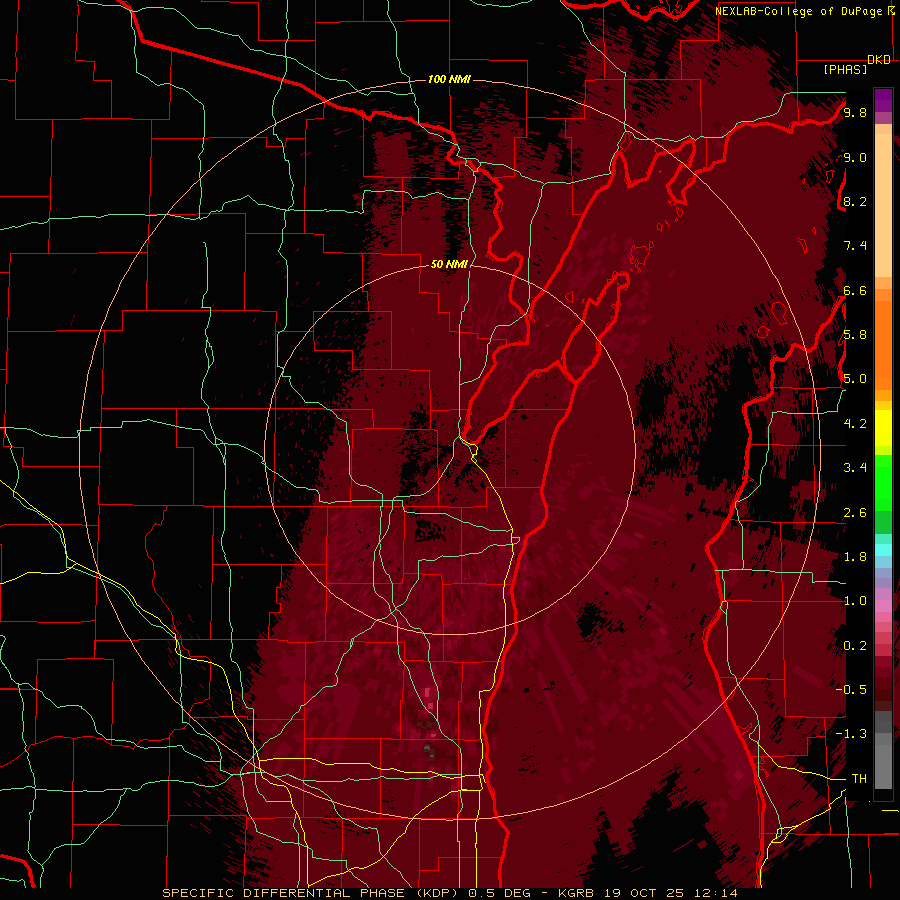The width and height of the screenshot is (900, 900).
Task: Click the 1.0 value on the color scale
Action: pos(855,601)
